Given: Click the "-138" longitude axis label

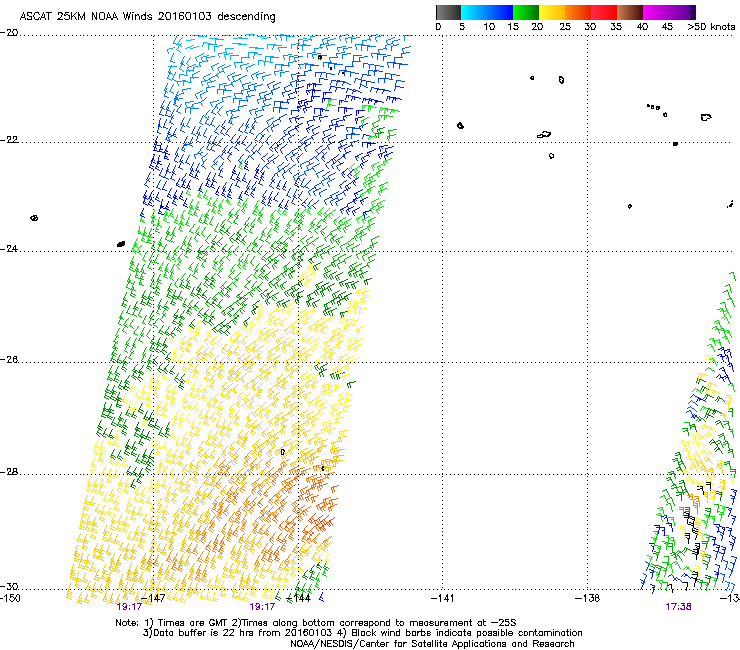Looking at the screenshot, I should pos(588,598).
